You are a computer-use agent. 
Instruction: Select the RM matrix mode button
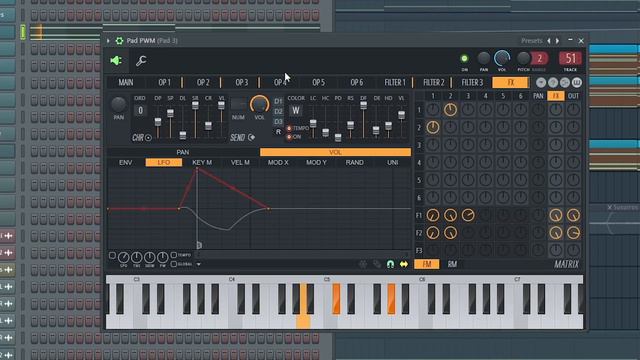point(452,264)
